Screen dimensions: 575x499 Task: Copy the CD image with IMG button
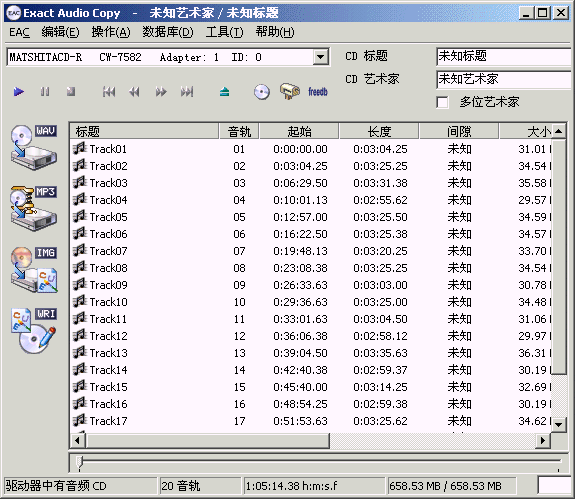pyautogui.click(x=33, y=269)
